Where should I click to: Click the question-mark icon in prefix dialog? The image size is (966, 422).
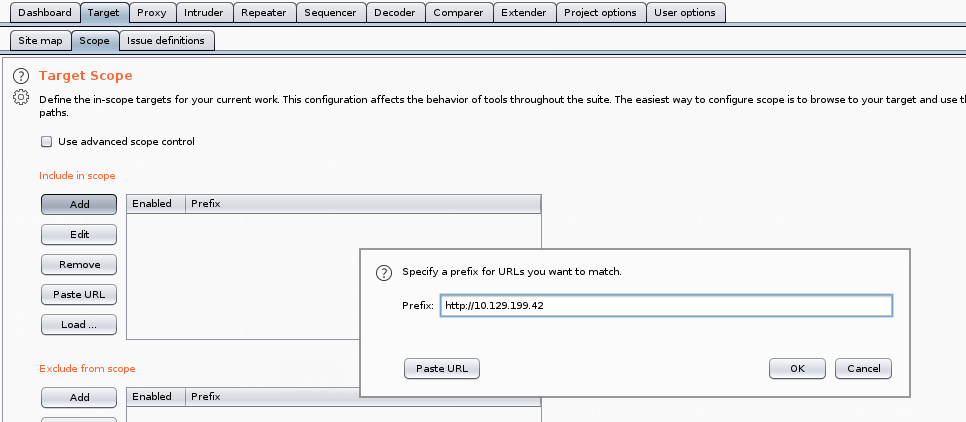382,272
